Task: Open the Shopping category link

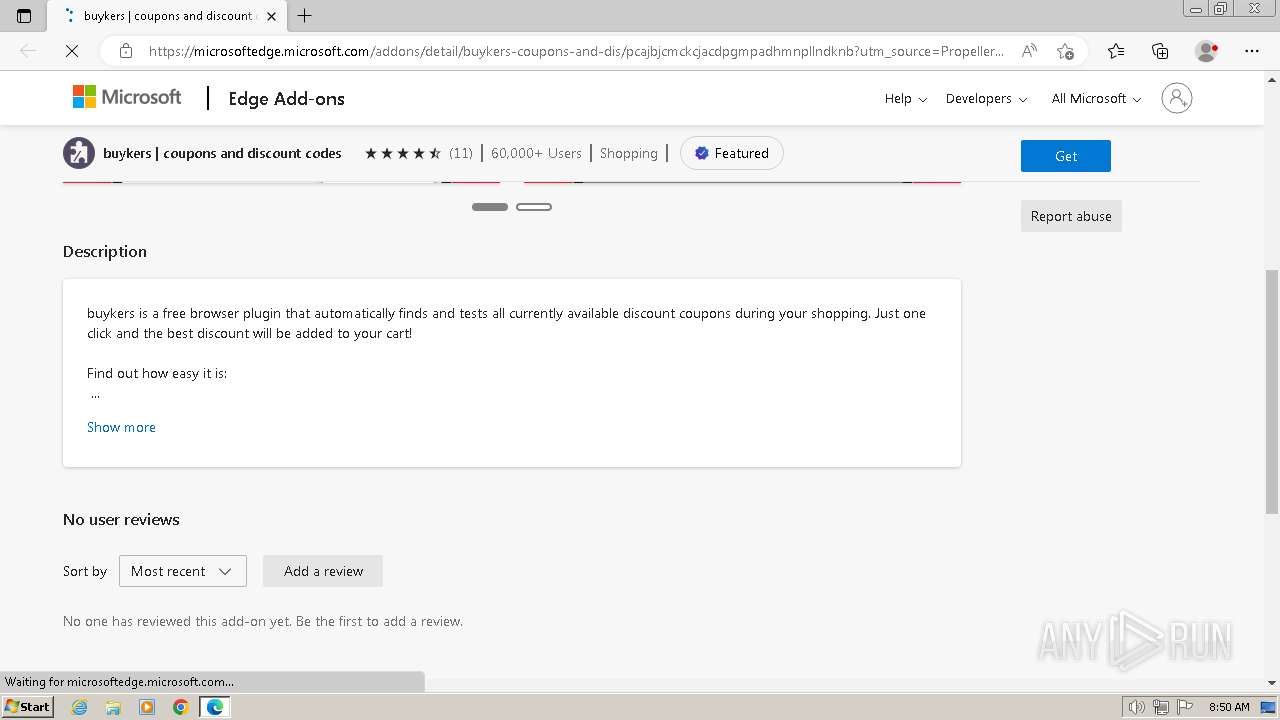Action: [x=629, y=153]
